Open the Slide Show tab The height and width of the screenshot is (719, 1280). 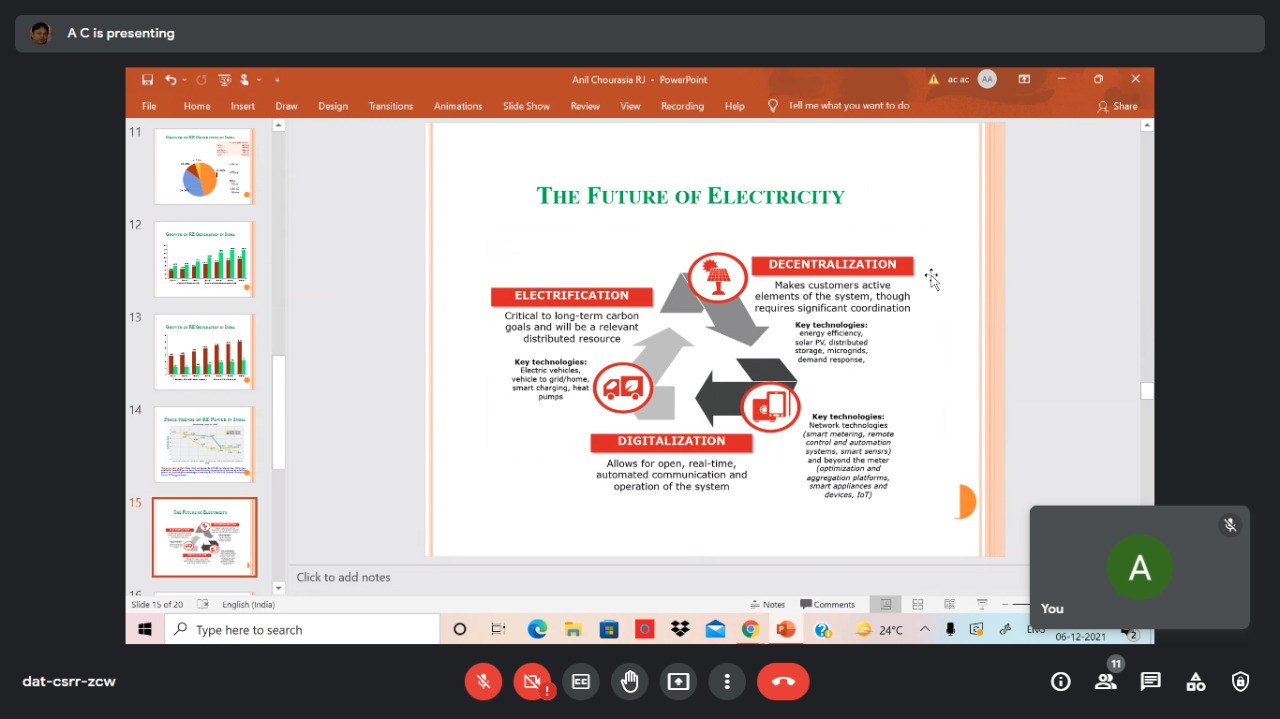click(526, 106)
